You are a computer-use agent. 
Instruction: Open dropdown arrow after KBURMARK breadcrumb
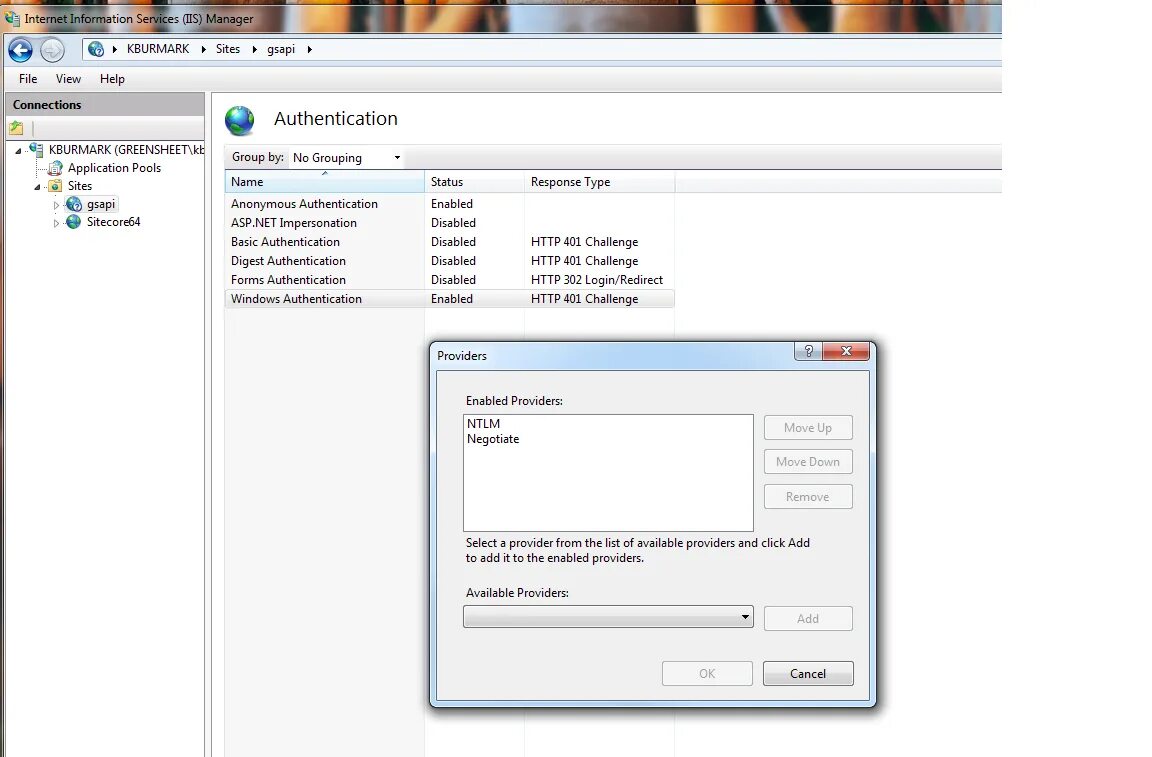tap(204, 49)
